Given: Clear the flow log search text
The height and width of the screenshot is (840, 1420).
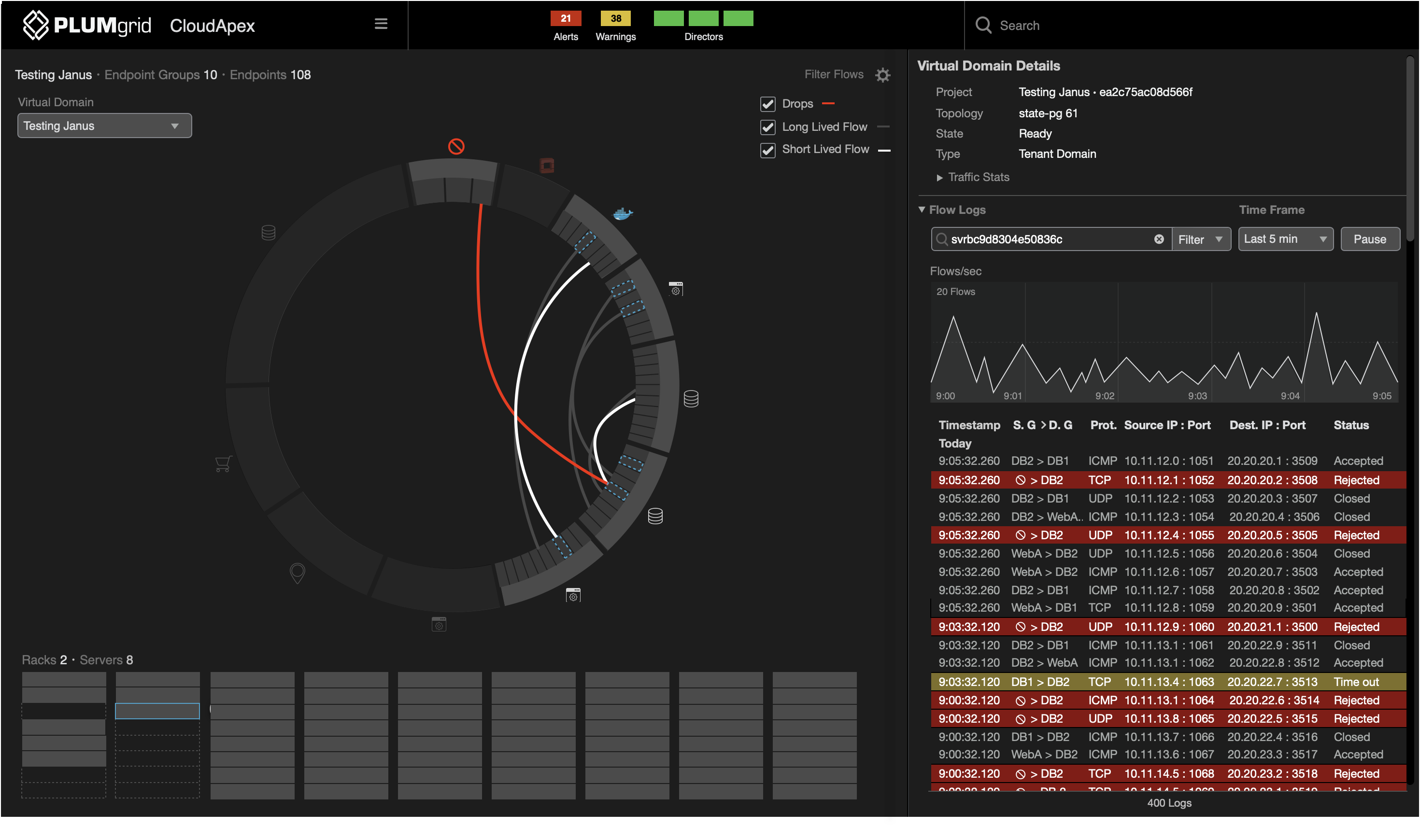Looking at the screenshot, I should (1158, 239).
